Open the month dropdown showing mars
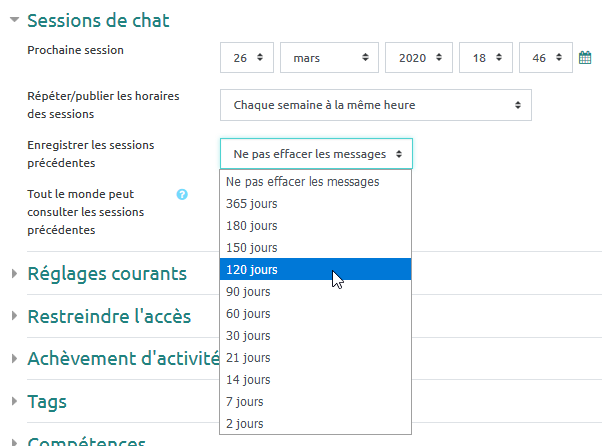This screenshot has width=602, height=446. 328,58
